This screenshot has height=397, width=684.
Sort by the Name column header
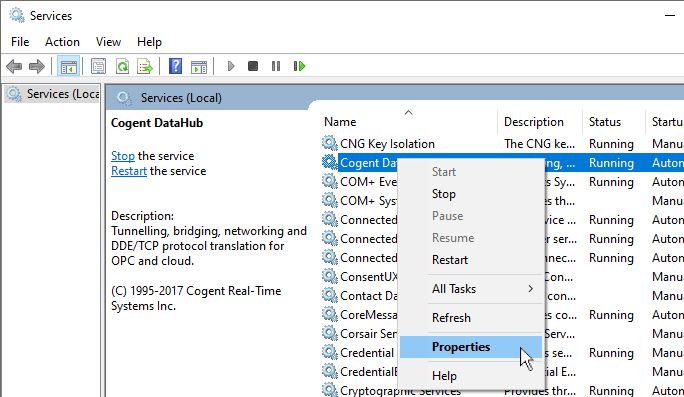[x=409, y=122]
